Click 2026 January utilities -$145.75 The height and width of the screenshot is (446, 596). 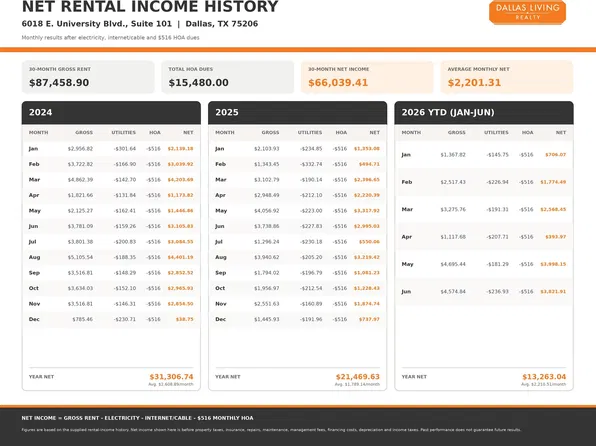pyautogui.click(x=497, y=155)
